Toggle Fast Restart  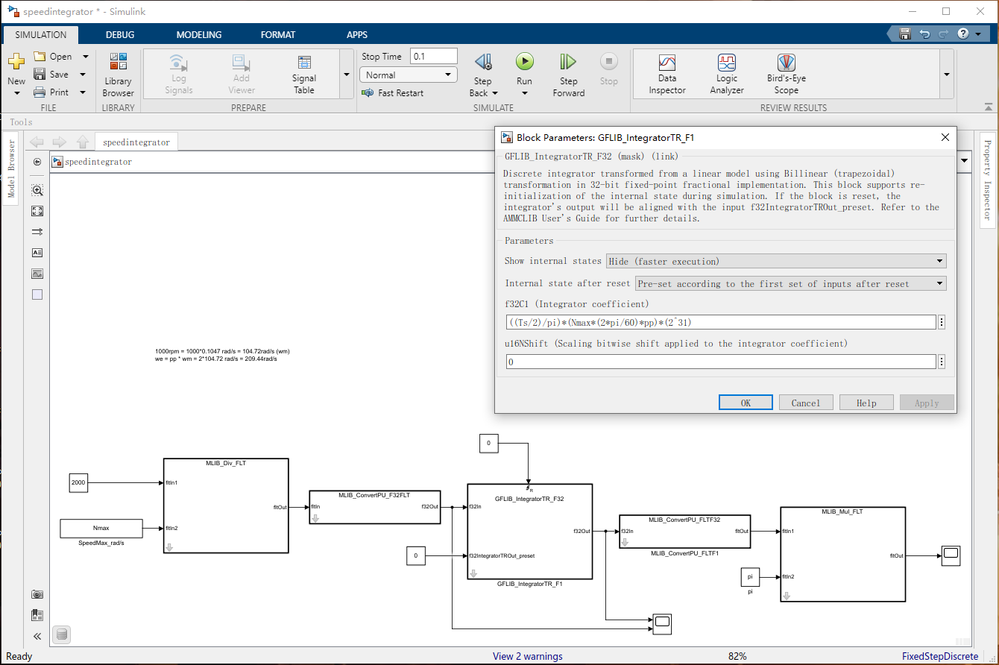[x=392, y=93]
